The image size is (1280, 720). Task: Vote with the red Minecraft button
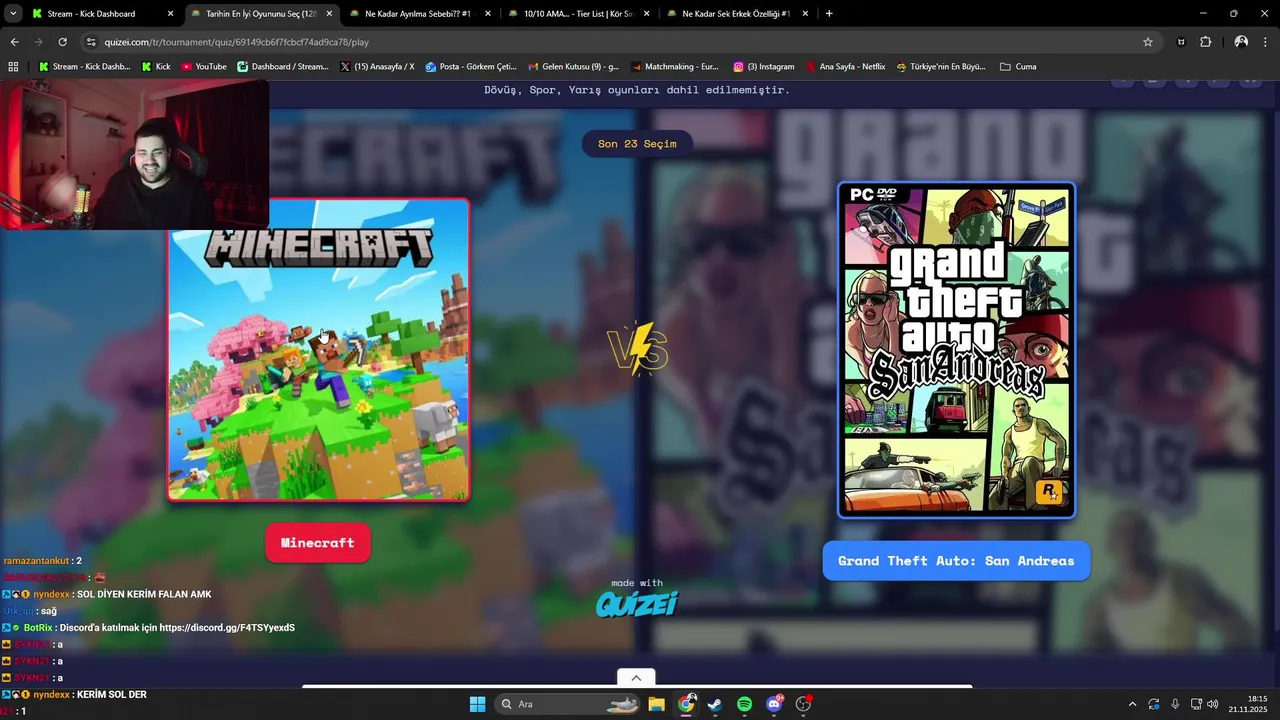pos(317,543)
